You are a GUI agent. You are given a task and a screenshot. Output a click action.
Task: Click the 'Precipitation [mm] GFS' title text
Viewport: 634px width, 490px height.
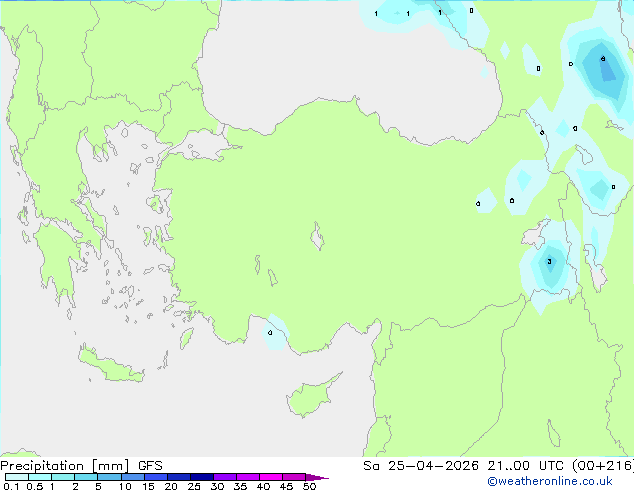pos(81,466)
